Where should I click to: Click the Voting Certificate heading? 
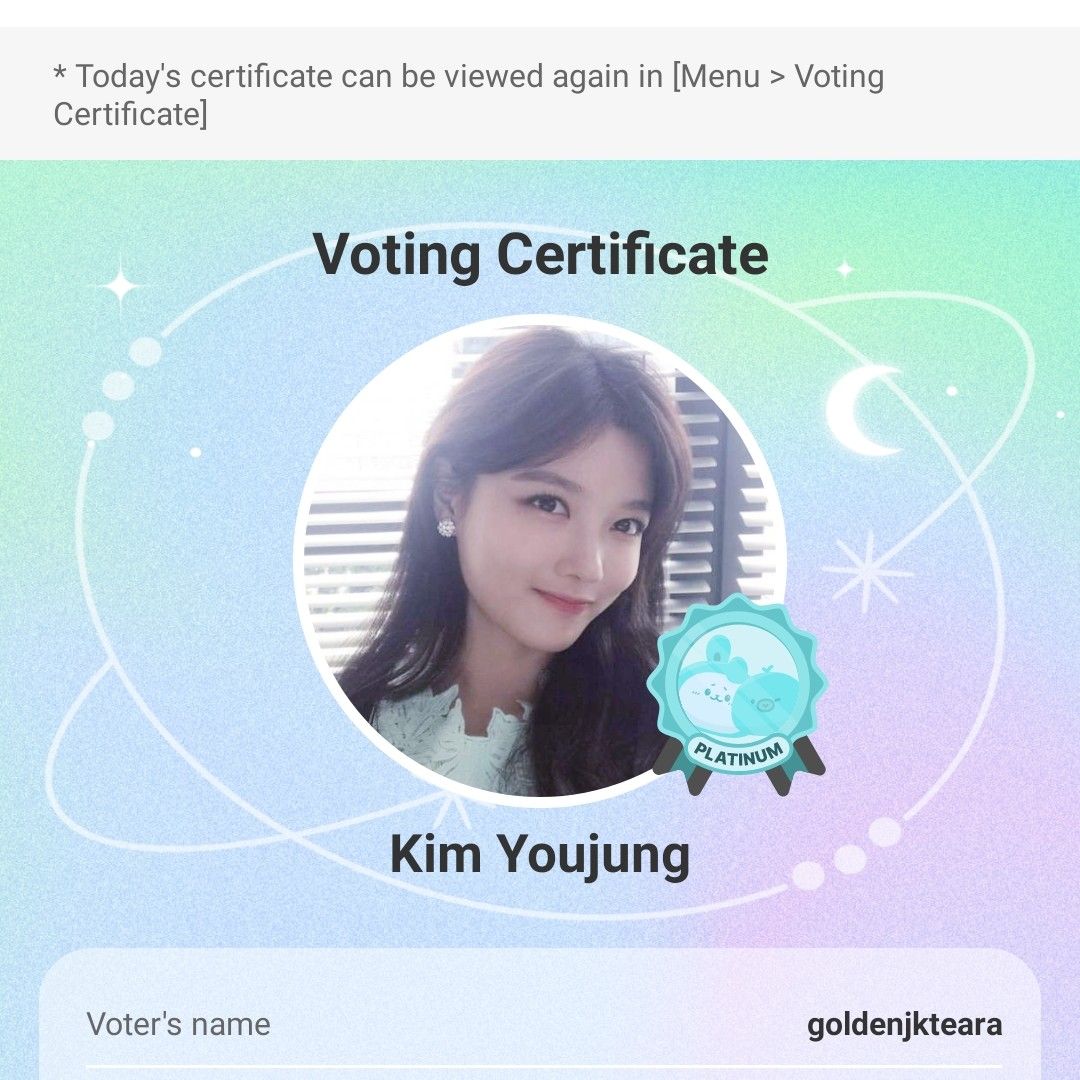tap(541, 255)
